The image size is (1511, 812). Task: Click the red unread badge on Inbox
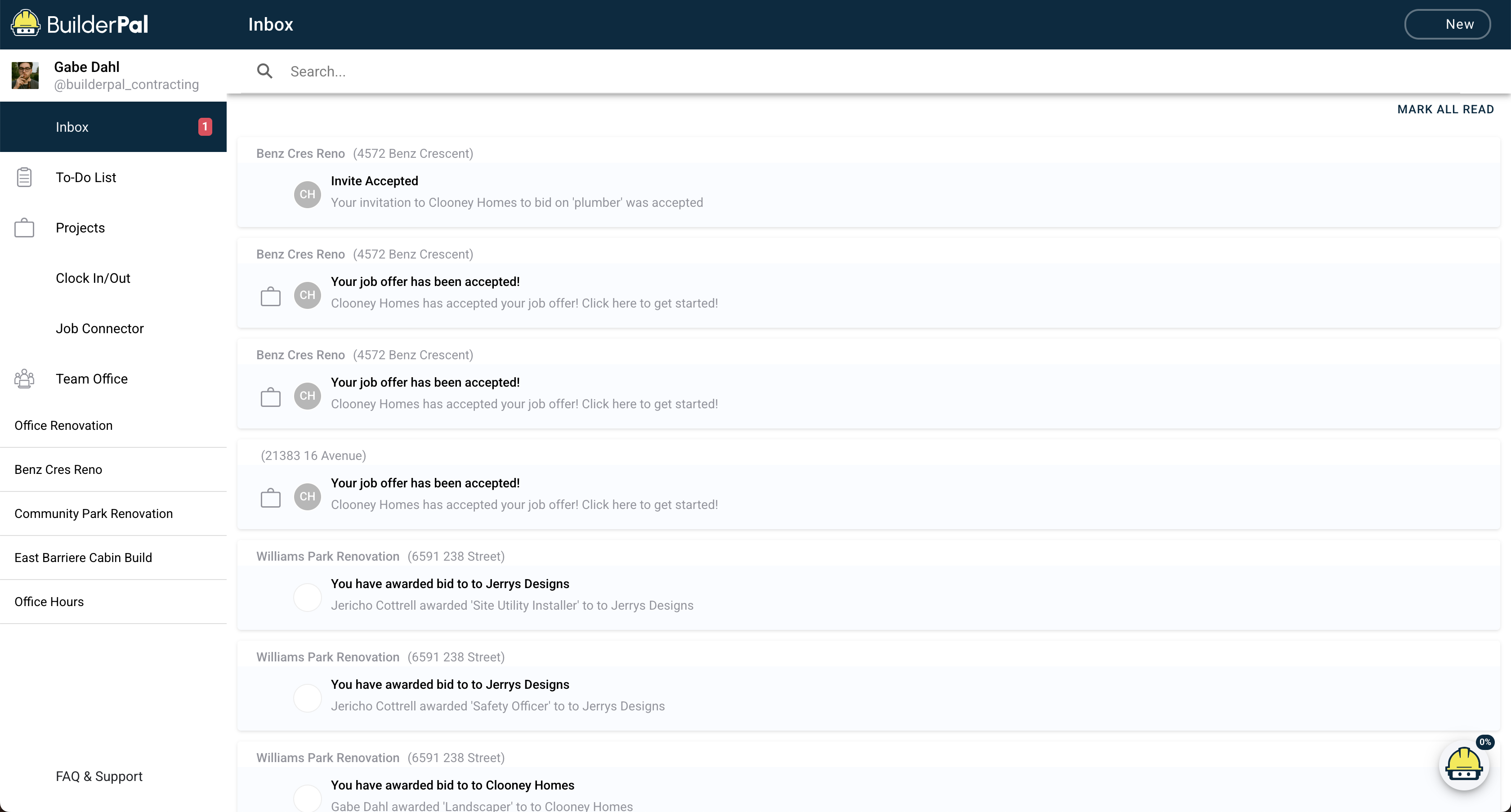click(205, 127)
